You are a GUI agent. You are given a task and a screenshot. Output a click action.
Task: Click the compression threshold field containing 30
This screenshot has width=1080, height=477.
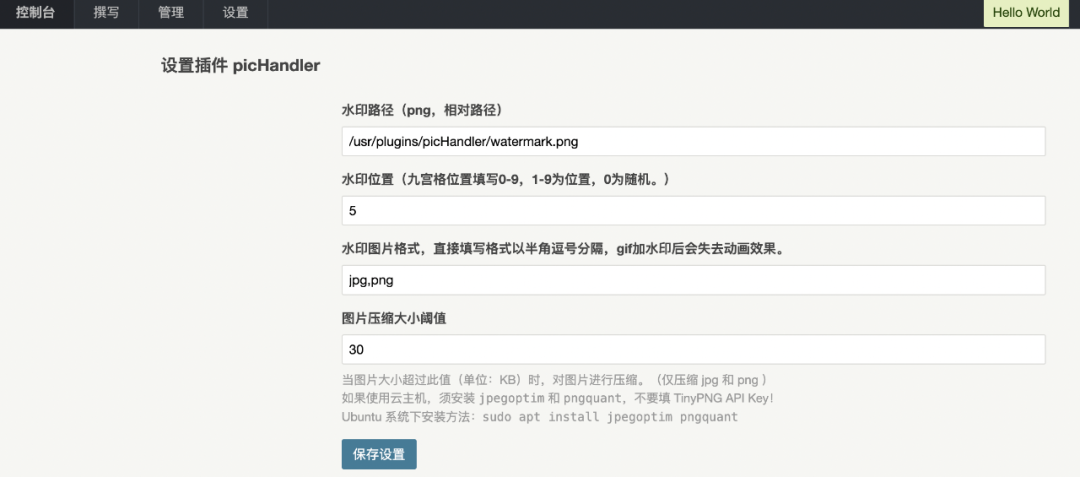click(694, 350)
